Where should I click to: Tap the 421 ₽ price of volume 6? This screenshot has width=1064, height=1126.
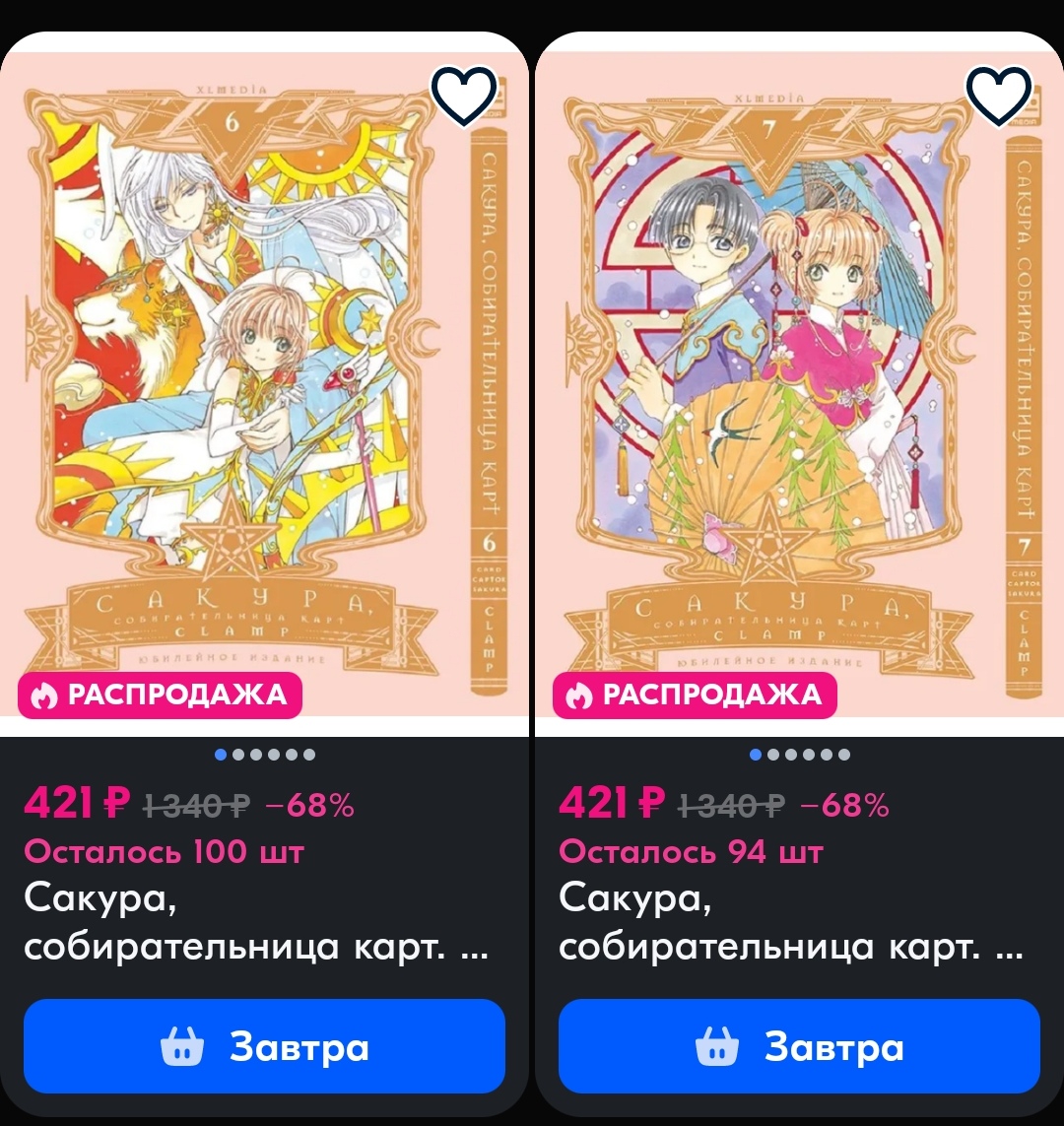point(77,803)
